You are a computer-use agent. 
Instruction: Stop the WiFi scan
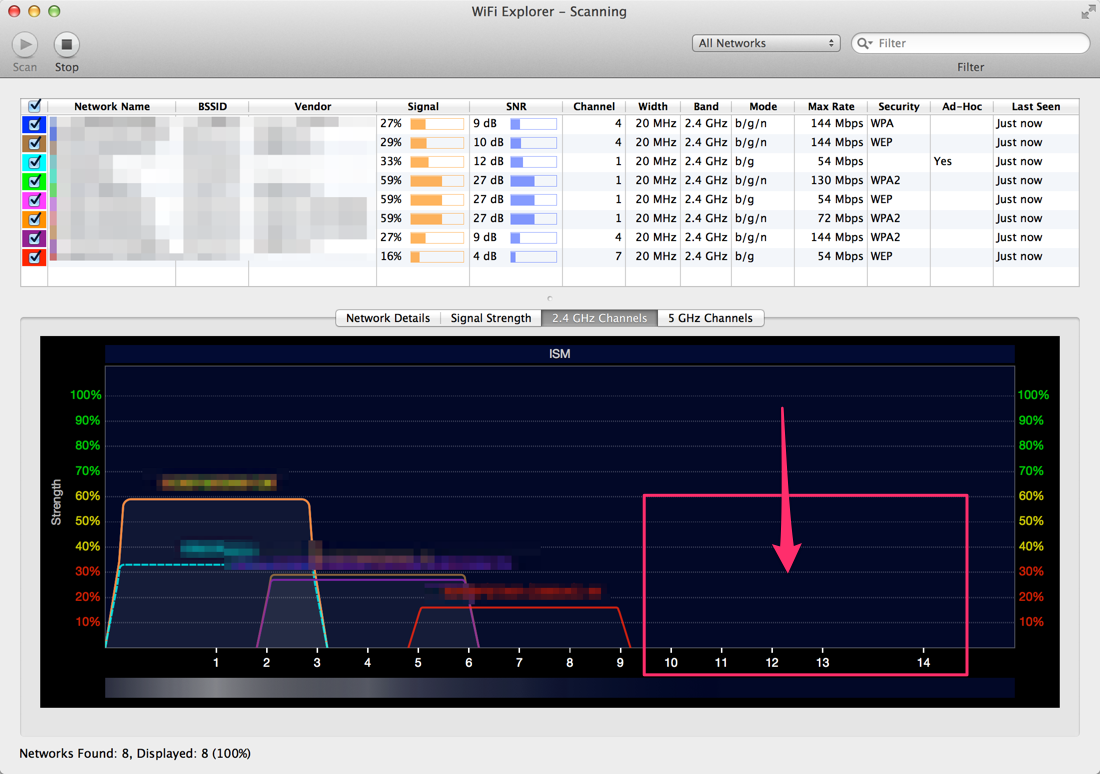point(67,45)
